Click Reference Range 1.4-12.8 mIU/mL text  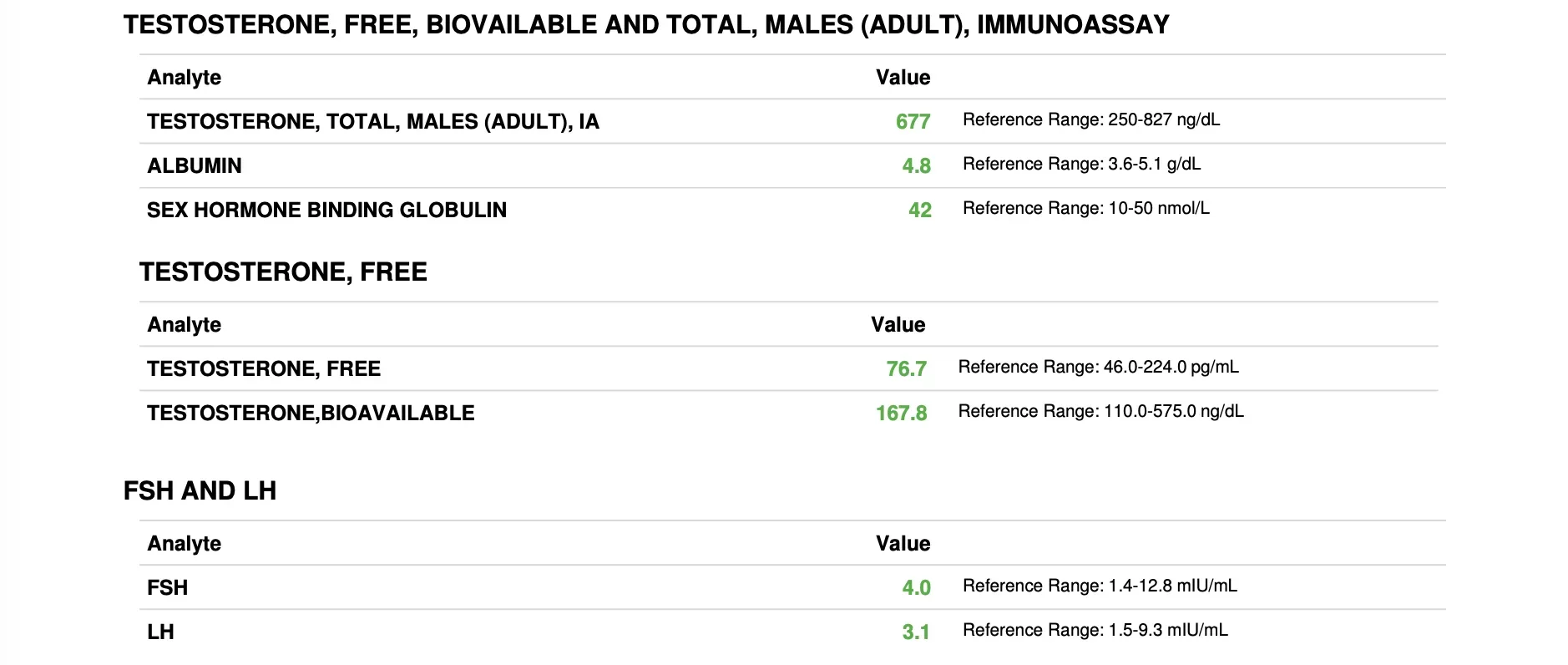[x=1100, y=586]
